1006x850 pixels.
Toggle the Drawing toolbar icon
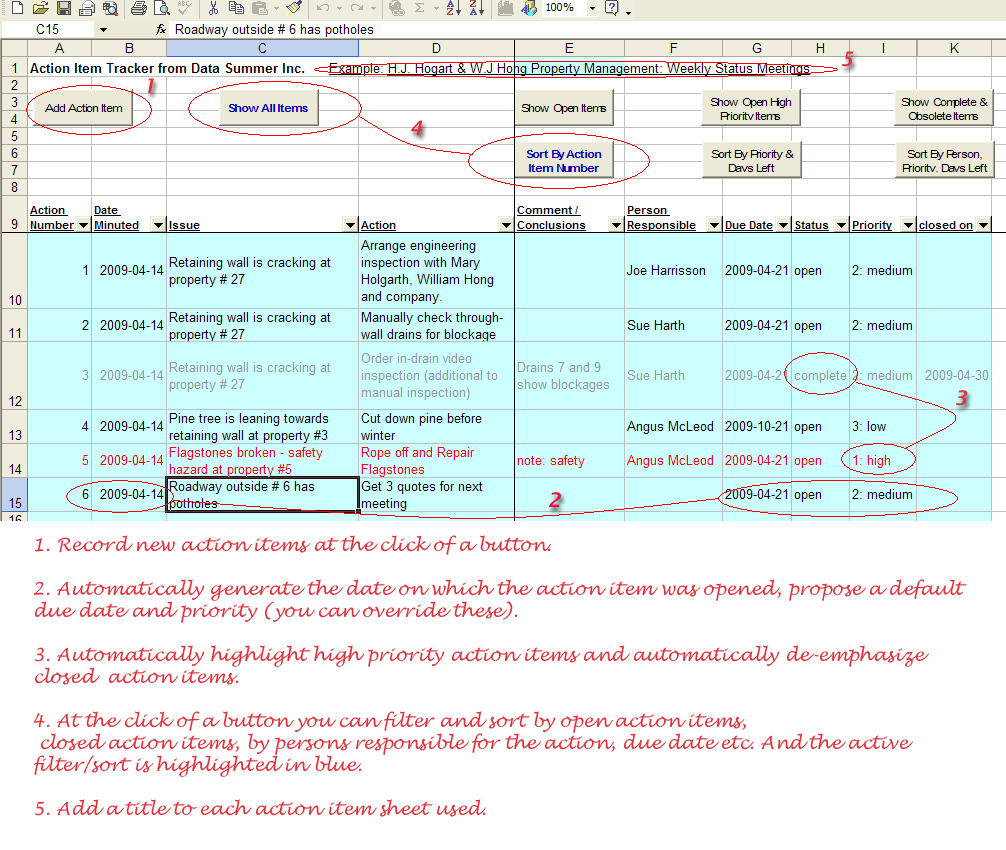pos(529,8)
